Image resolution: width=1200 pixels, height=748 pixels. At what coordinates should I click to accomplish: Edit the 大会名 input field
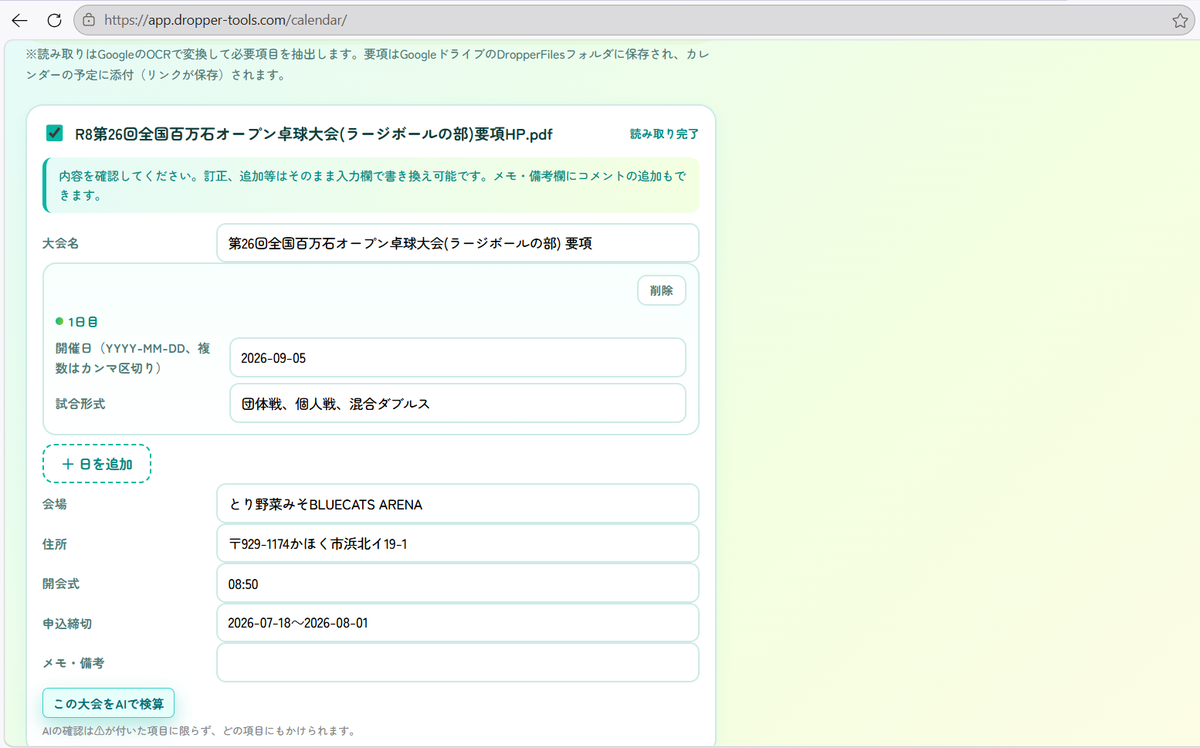click(x=457, y=243)
